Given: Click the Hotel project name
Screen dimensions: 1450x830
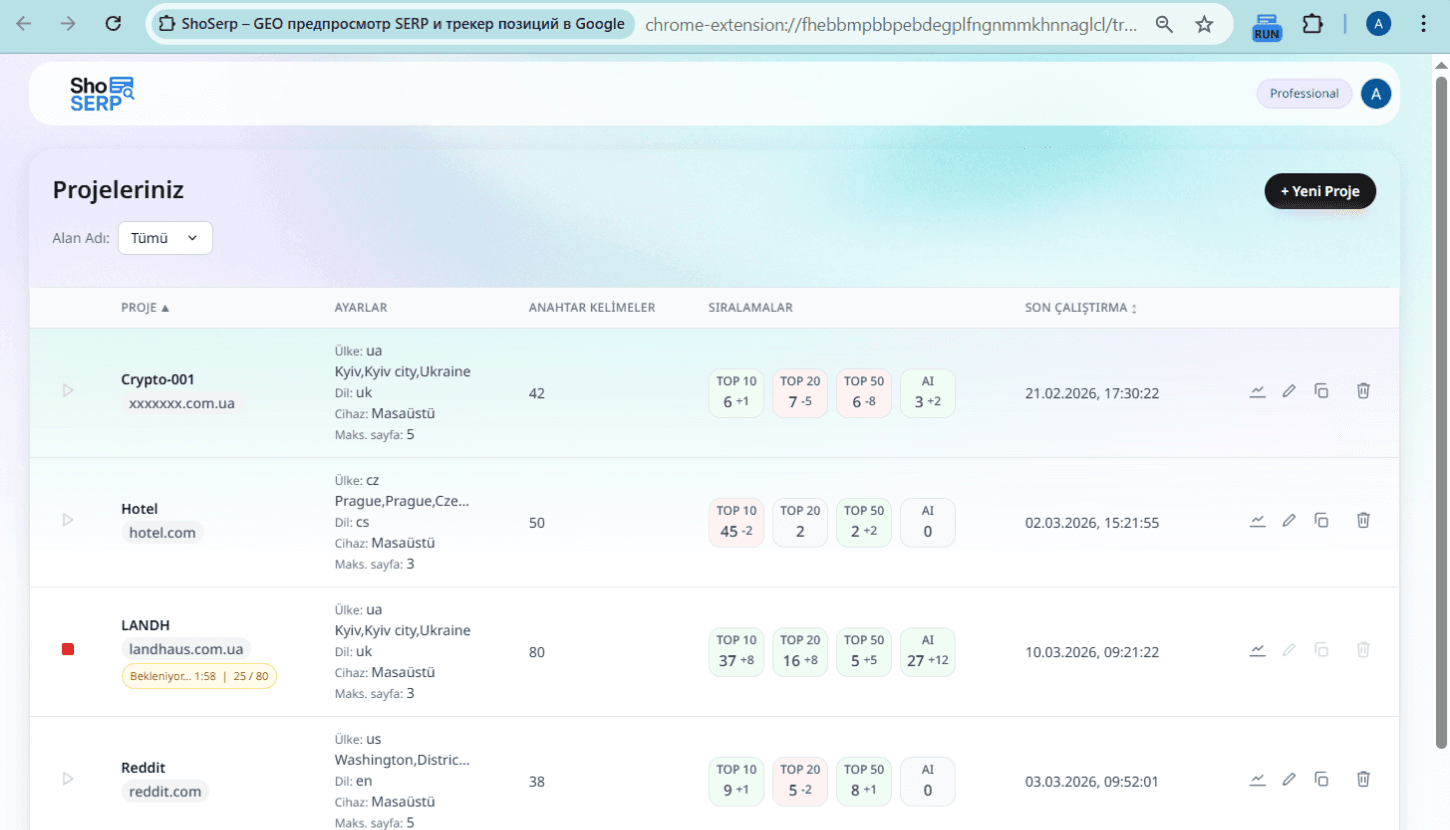Looking at the screenshot, I should coord(140,509).
